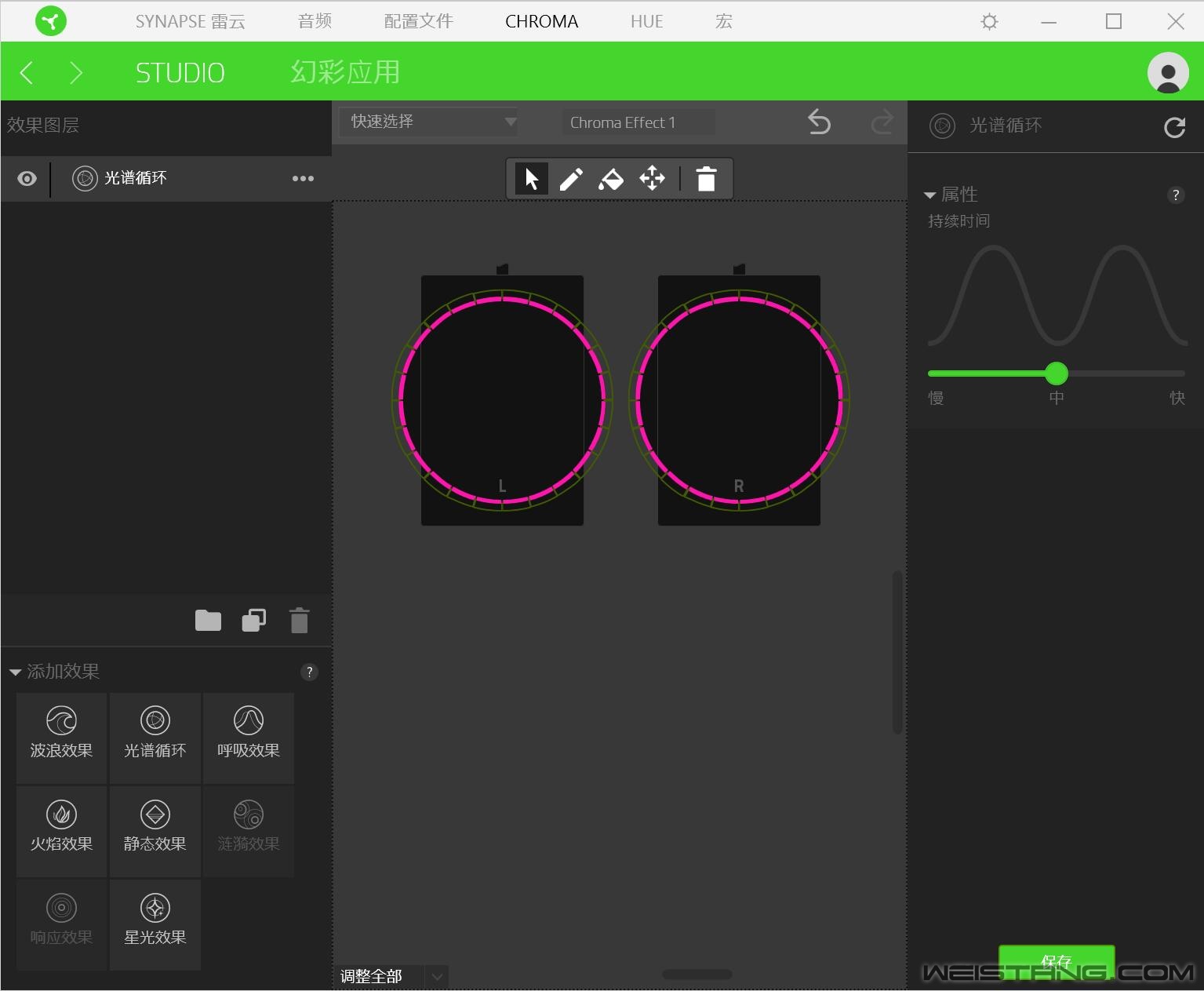The height and width of the screenshot is (991, 1204).
Task: Switch to 配置文件 tab
Action: tap(418, 21)
